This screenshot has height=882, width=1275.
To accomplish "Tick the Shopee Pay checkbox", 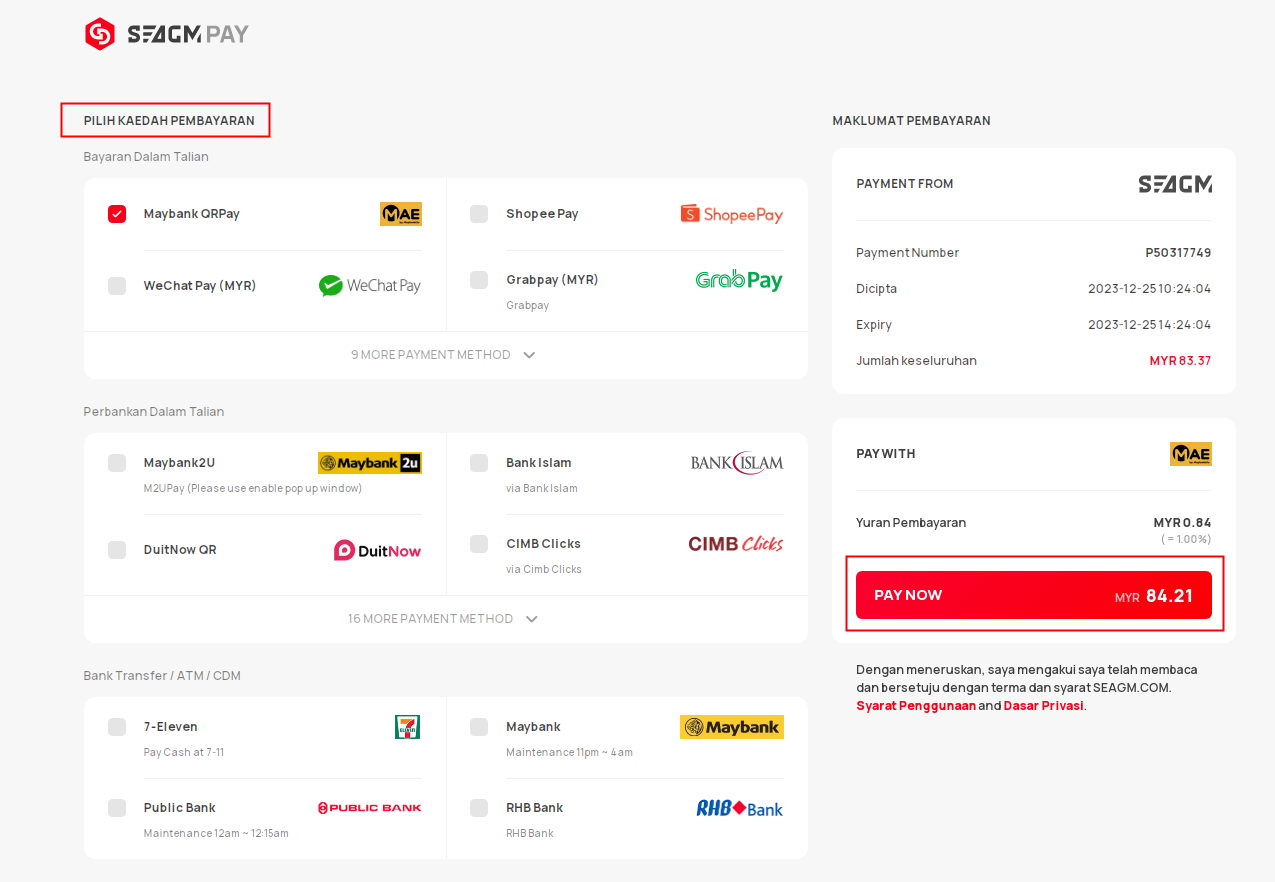I will [479, 214].
